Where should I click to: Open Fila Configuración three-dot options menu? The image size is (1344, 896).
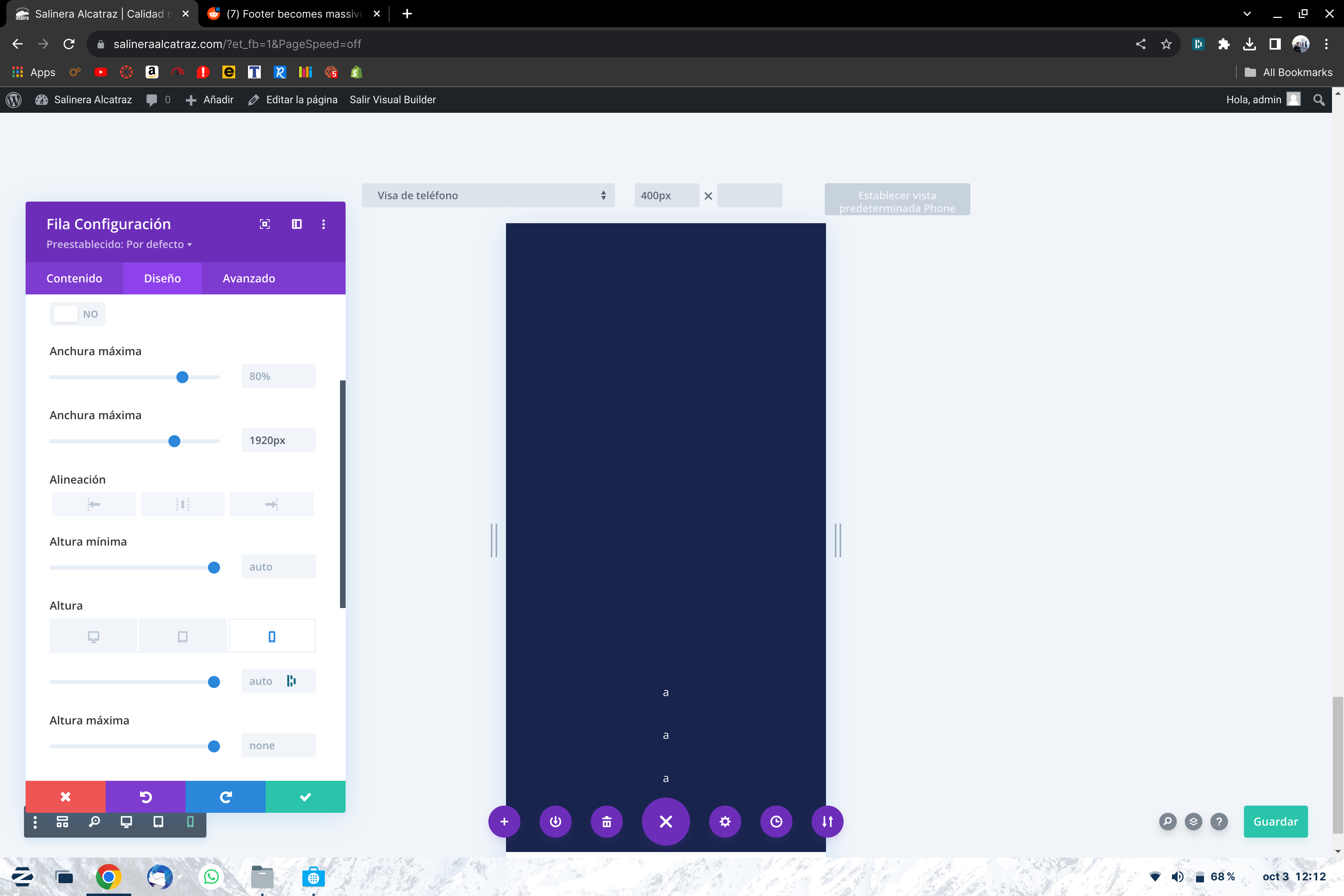pos(324,224)
